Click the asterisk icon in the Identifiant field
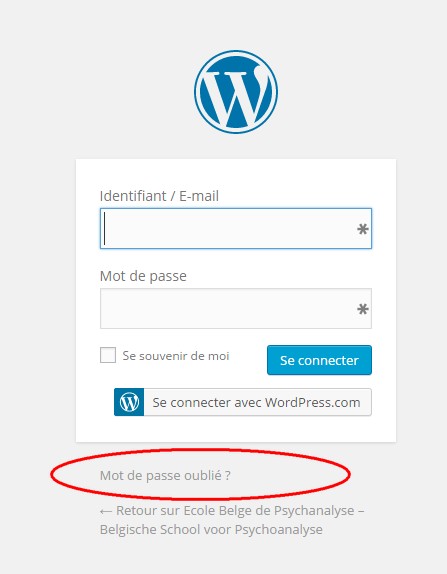This screenshot has width=447, height=574. point(362,230)
